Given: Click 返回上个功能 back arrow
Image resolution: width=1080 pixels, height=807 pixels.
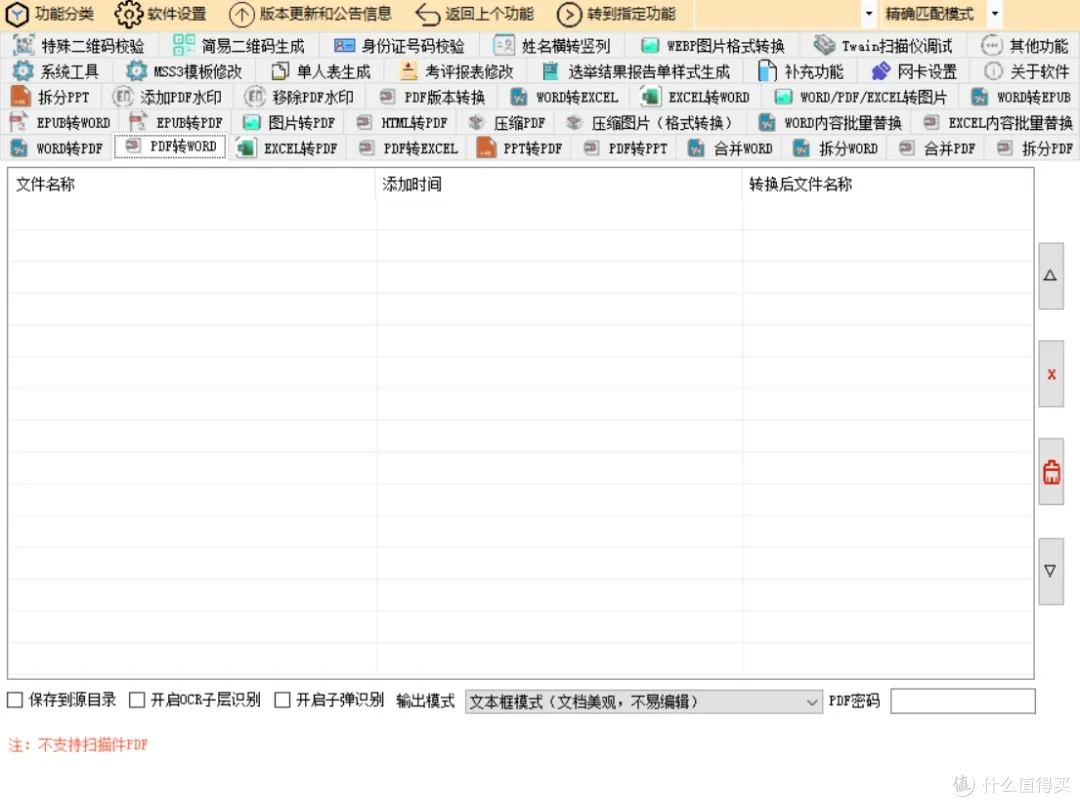Looking at the screenshot, I should [475, 14].
